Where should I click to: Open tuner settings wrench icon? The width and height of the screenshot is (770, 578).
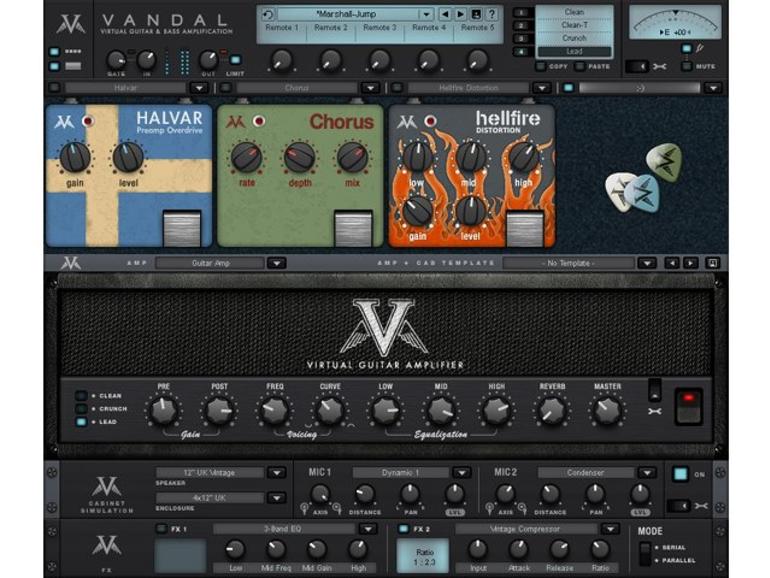660,66
